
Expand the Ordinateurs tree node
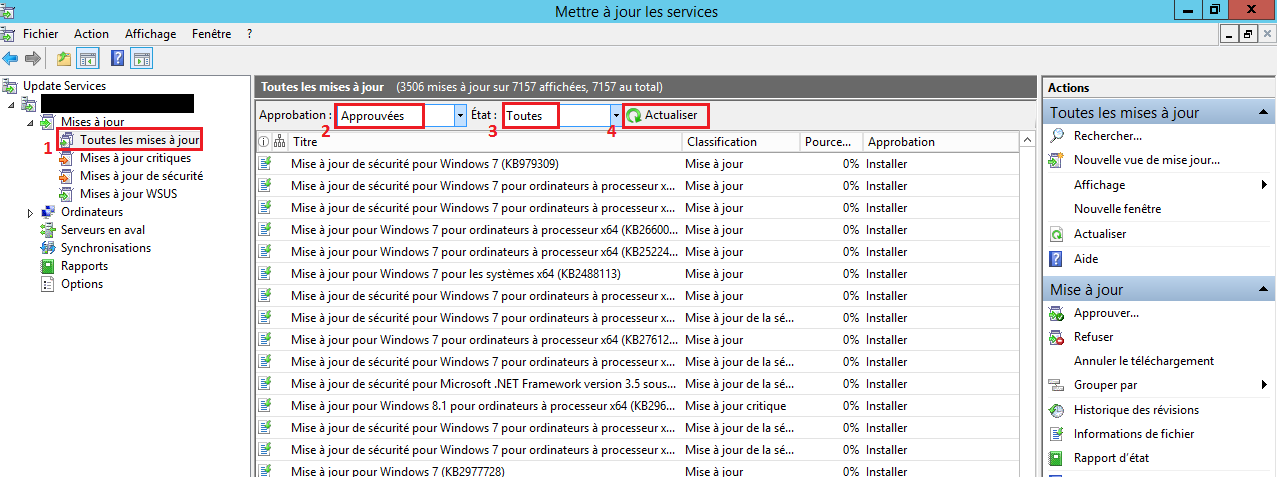(x=30, y=212)
